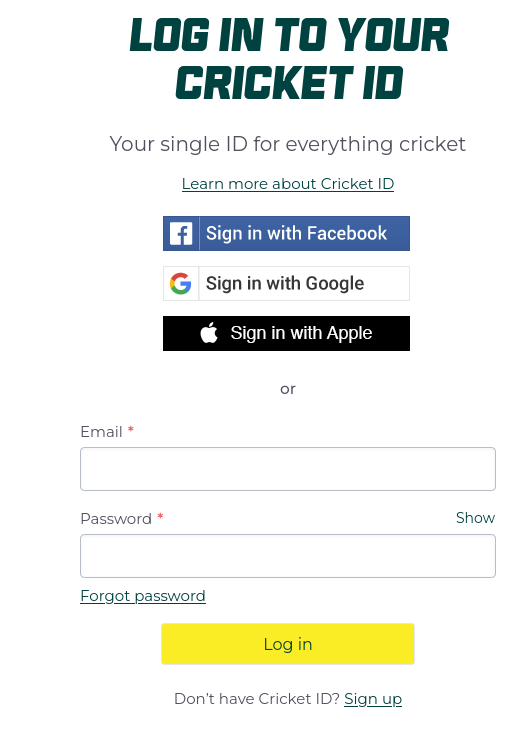Image resolution: width=529 pixels, height=749 pixels.
Task: Submit with the yellow Log in button
Action: (x=288, y=644)
